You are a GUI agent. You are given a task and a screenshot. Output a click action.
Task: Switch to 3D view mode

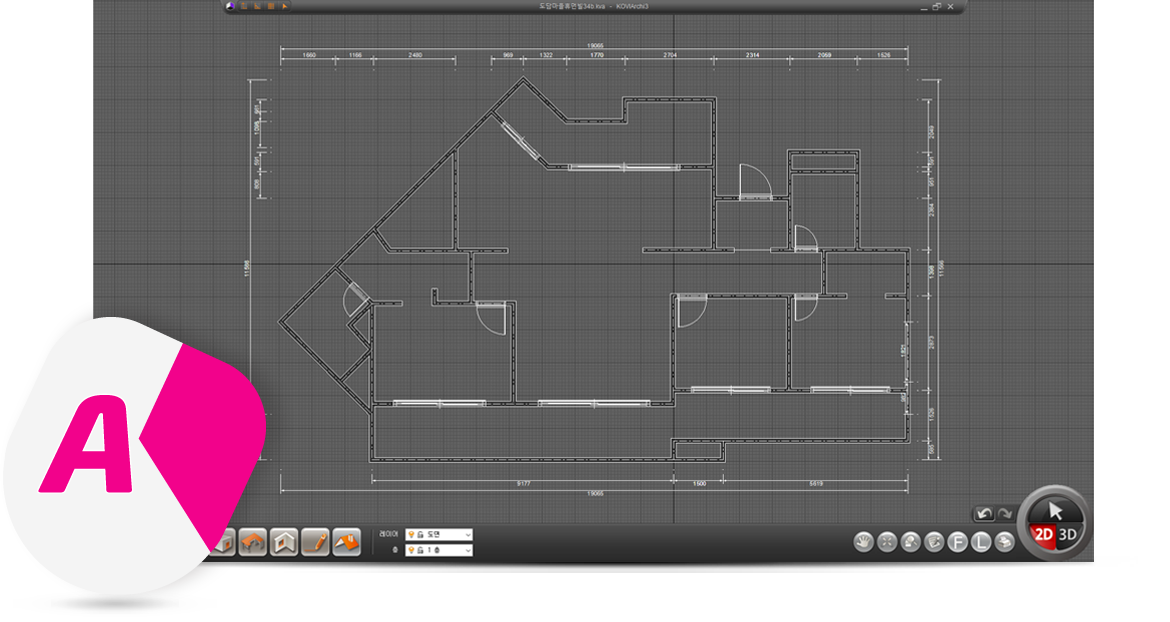click(x=1068, y=534)
